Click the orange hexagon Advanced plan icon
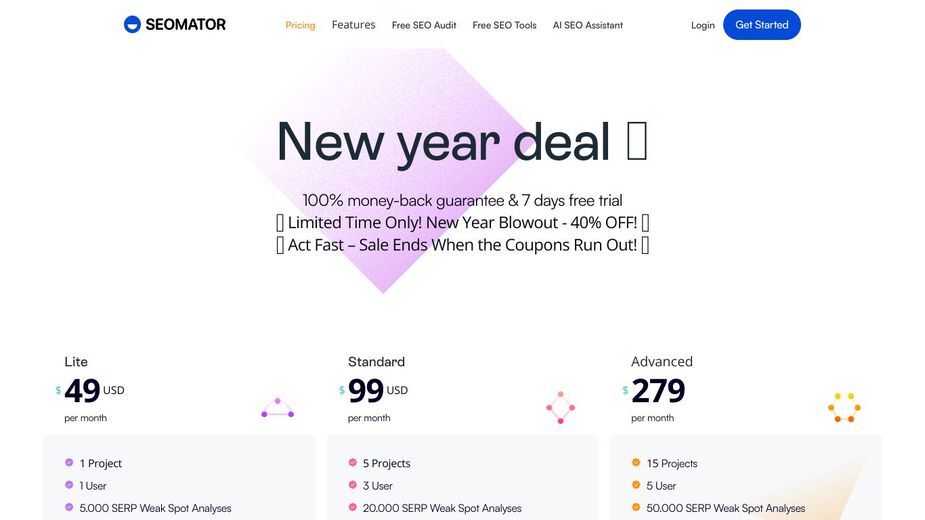 pos(844,407)
